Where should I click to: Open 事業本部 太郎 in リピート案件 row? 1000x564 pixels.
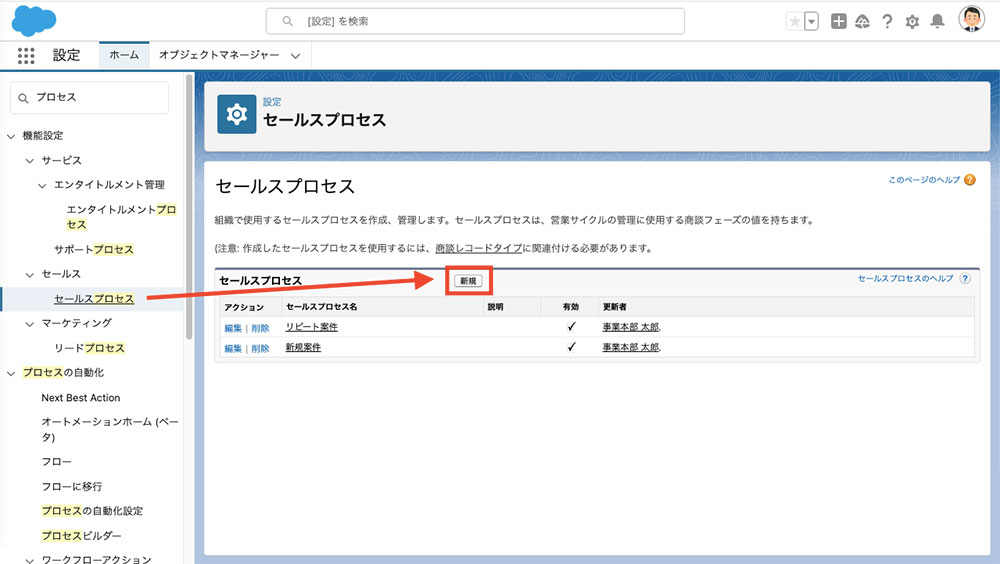(631, 327)
